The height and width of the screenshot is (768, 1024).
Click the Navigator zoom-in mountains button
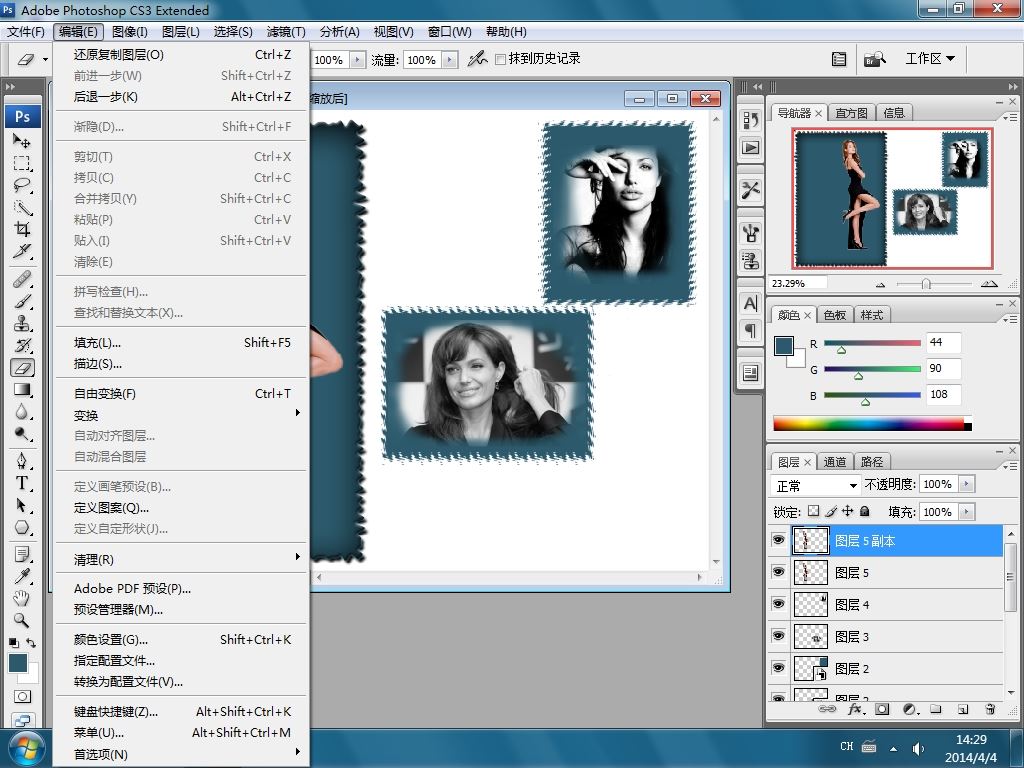(x=989, y=283)
